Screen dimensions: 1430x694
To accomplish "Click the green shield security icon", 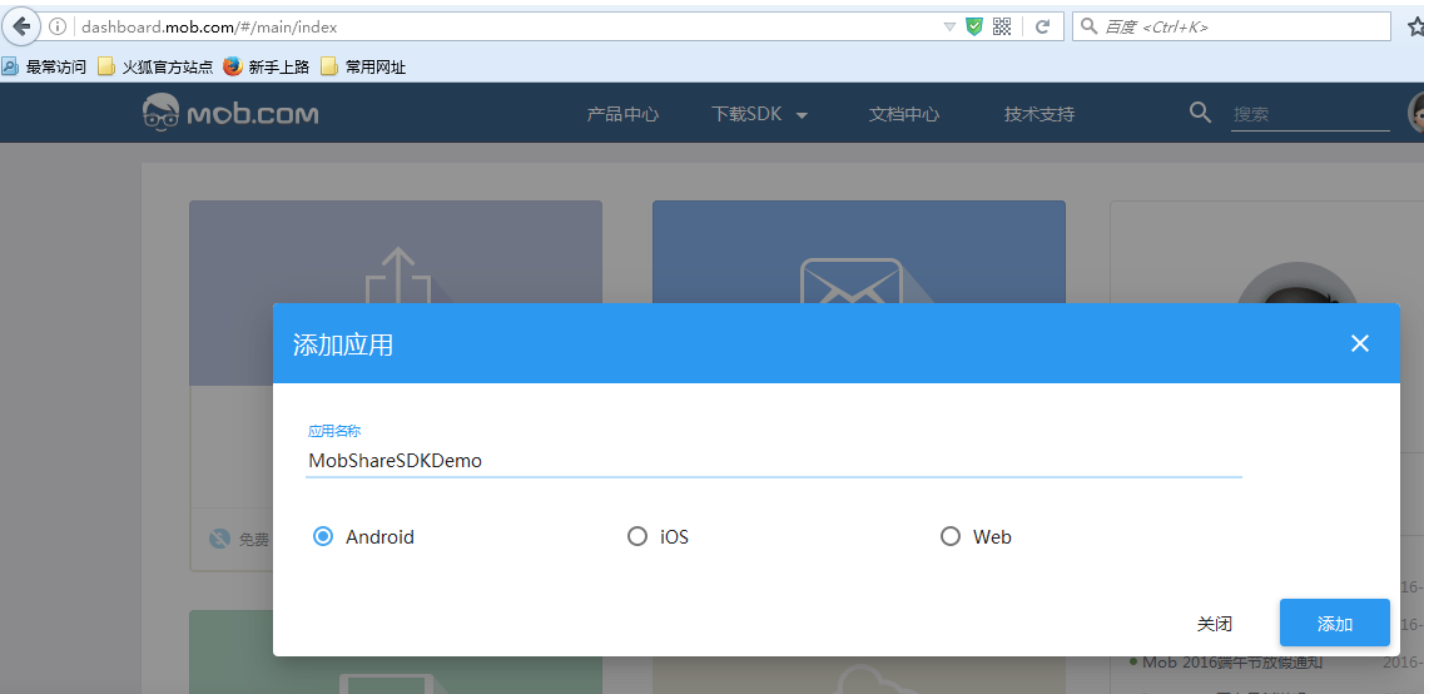I will [974, 27].
